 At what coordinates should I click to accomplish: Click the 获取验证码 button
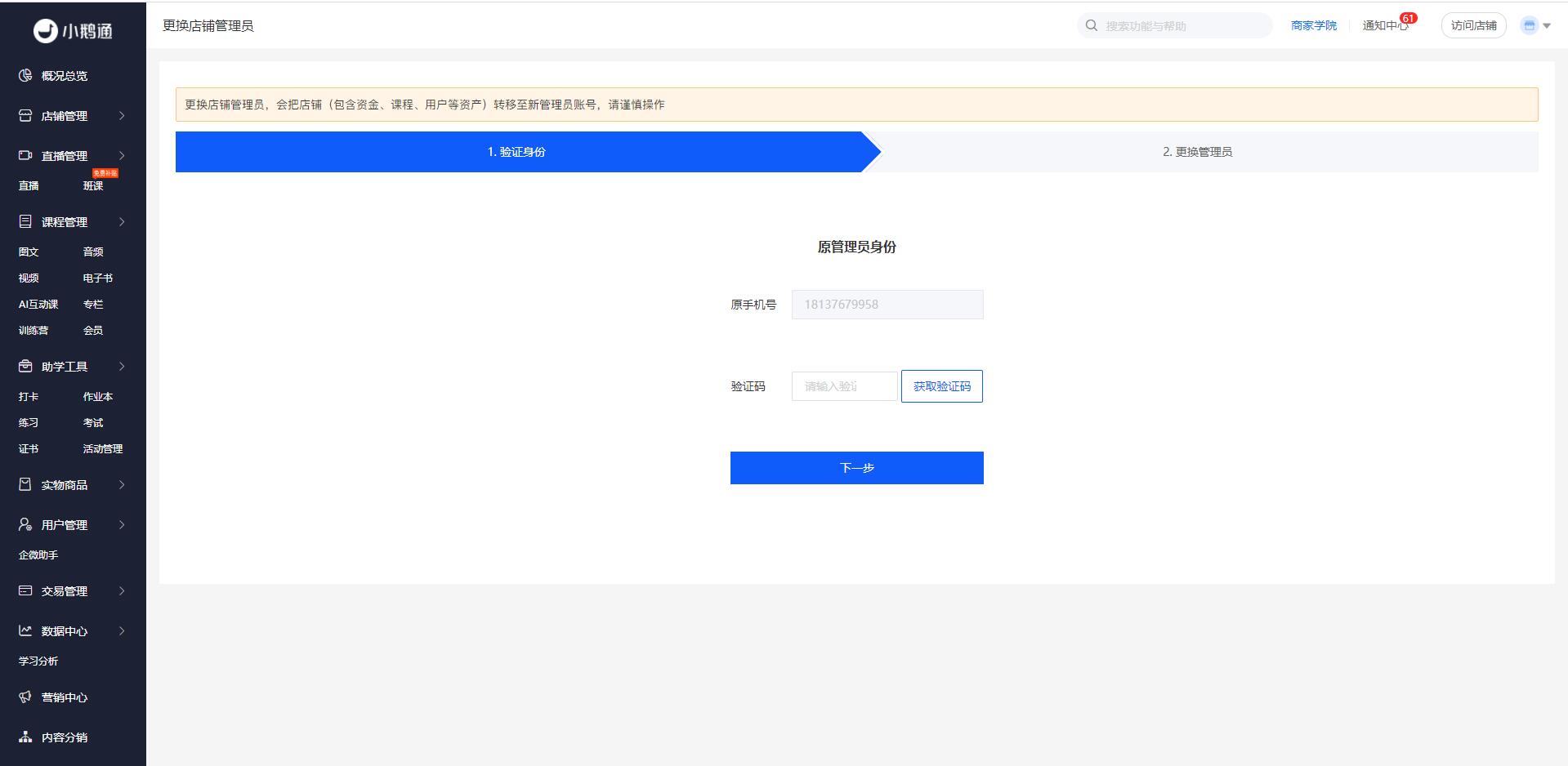point(941,386)
